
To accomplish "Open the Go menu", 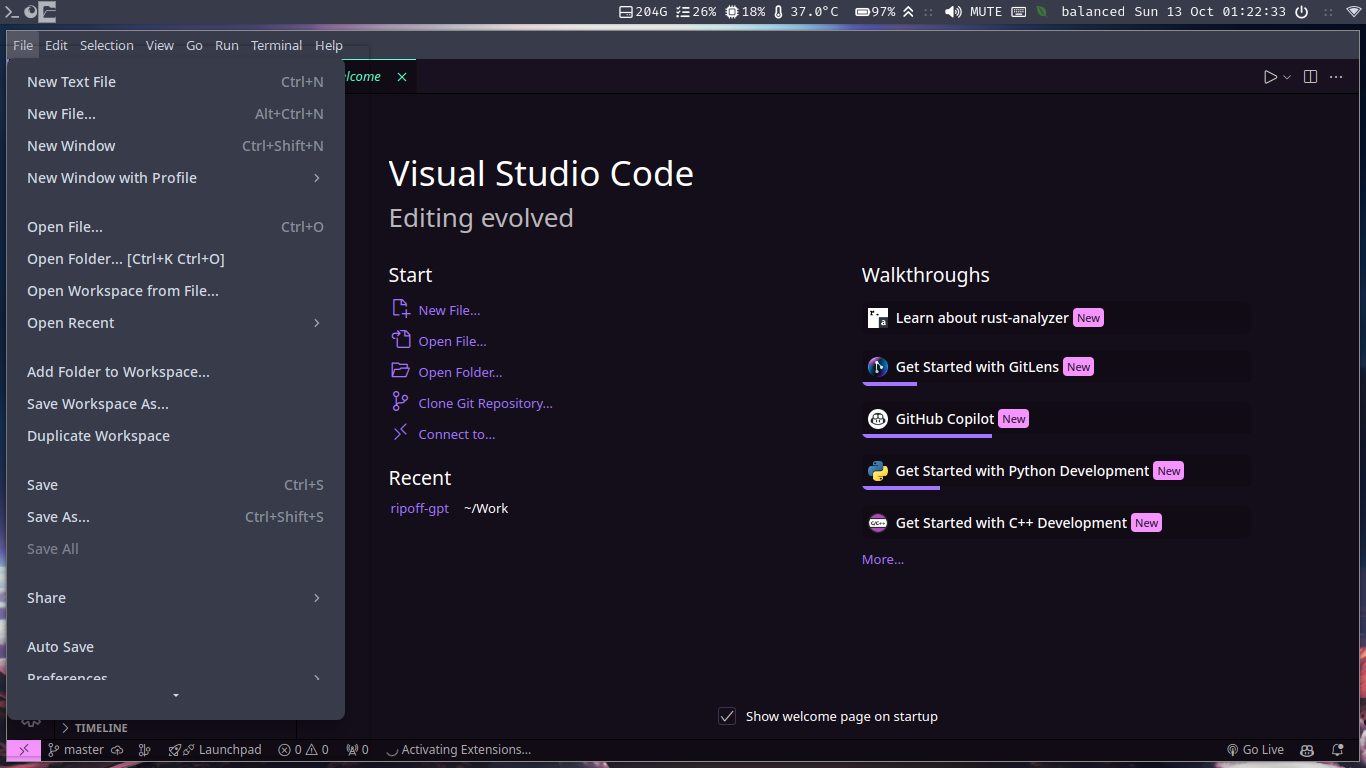I will [x=194, y=45].
